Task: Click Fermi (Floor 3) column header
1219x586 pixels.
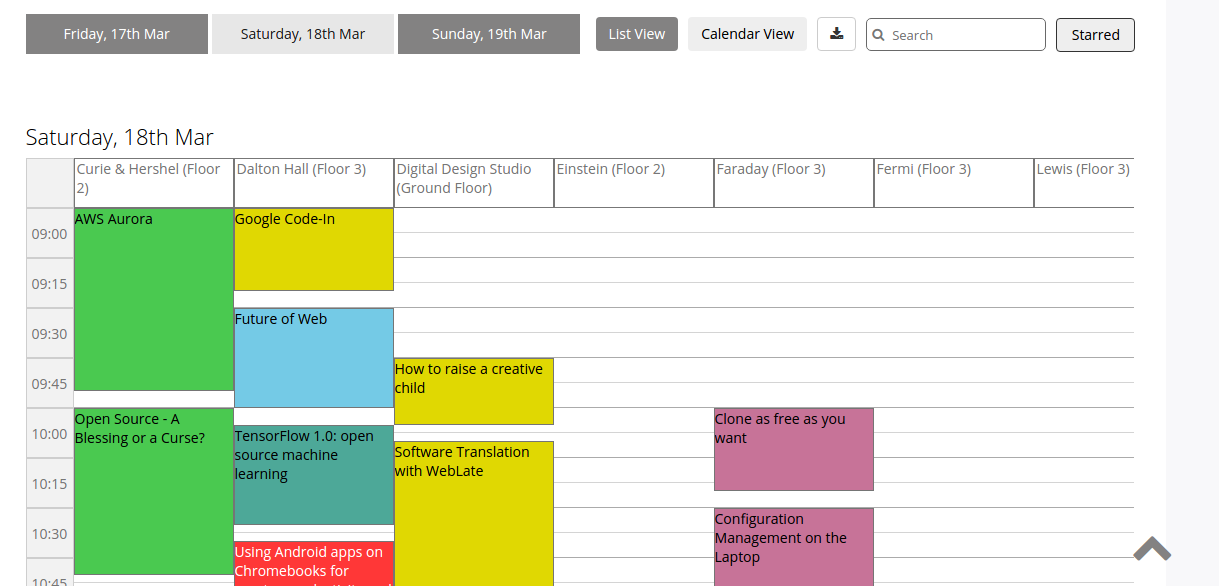Action: pos(954,183)
